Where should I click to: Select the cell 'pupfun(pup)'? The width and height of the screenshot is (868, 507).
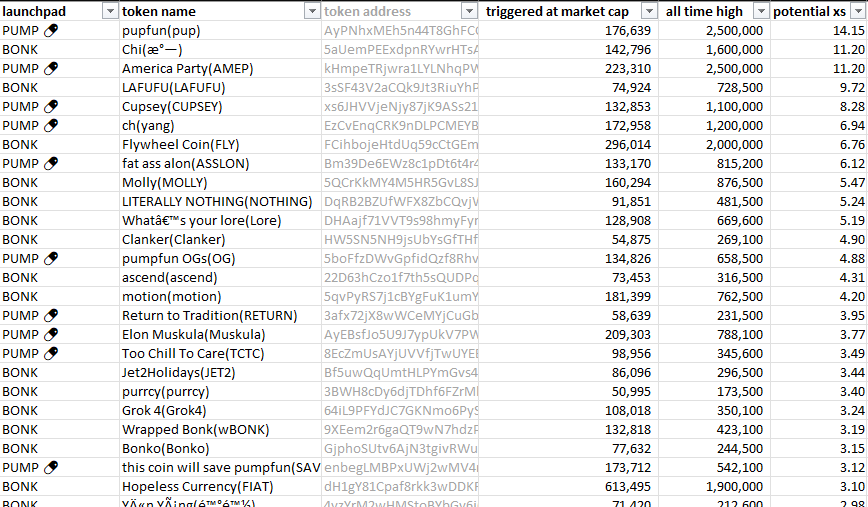pyautogui.click(x=220, y=30)
